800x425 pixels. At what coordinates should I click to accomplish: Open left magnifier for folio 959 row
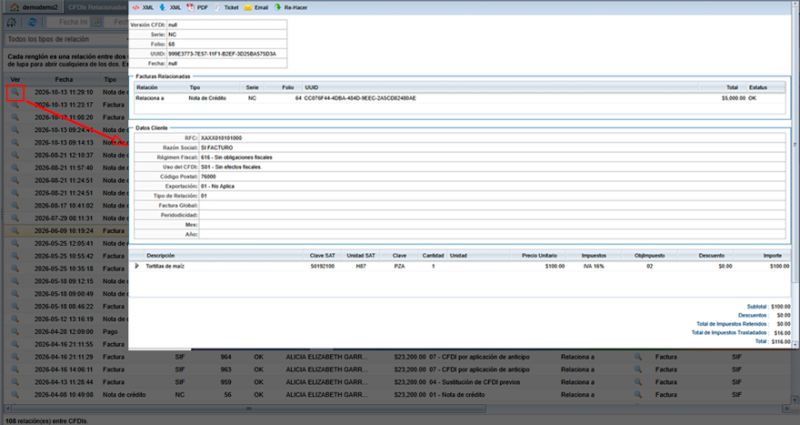point(15,382)
